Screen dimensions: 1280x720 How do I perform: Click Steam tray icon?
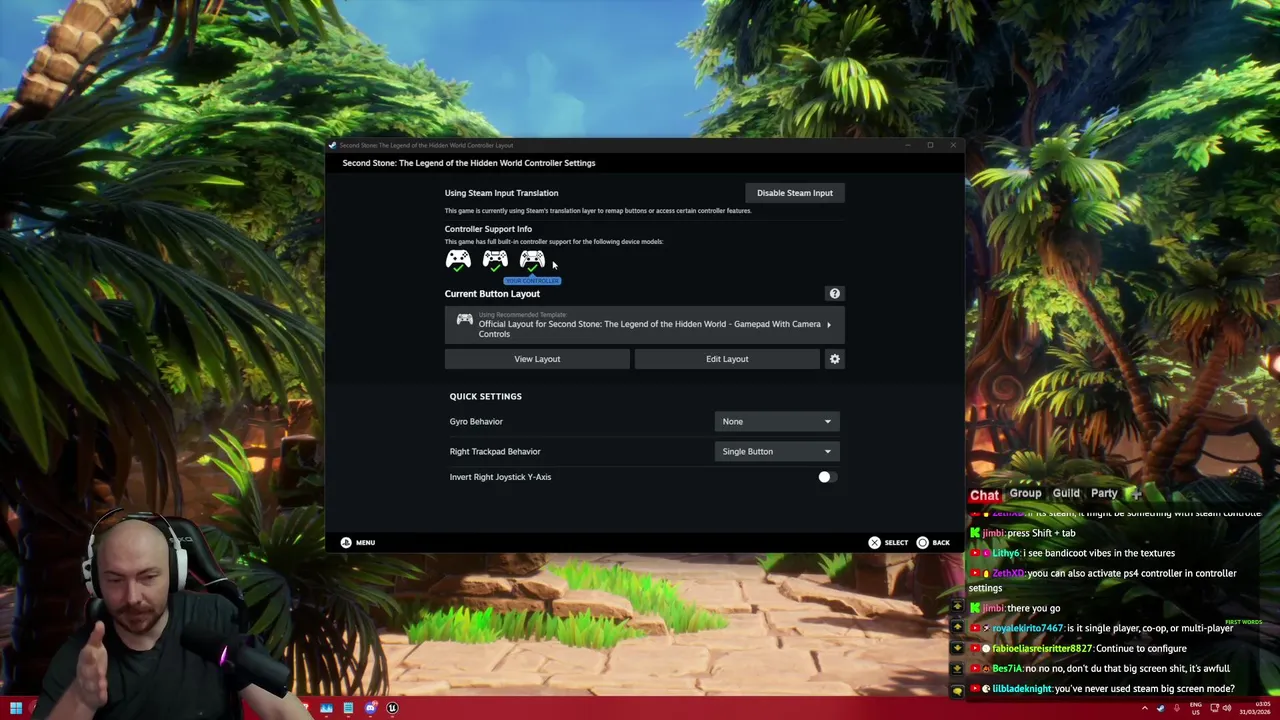click(1161, 708)
